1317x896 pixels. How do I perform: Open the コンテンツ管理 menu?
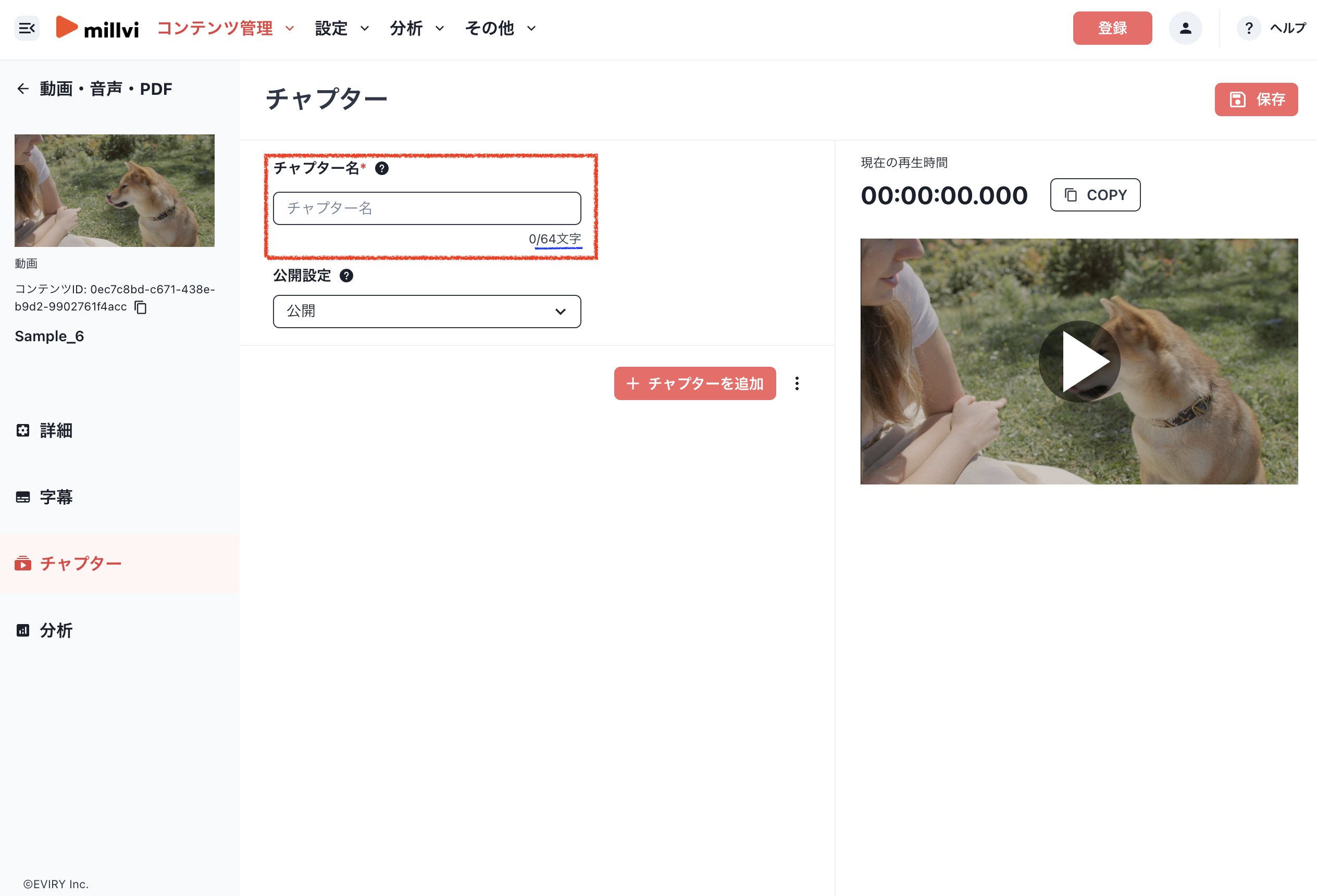pos(226,28)
